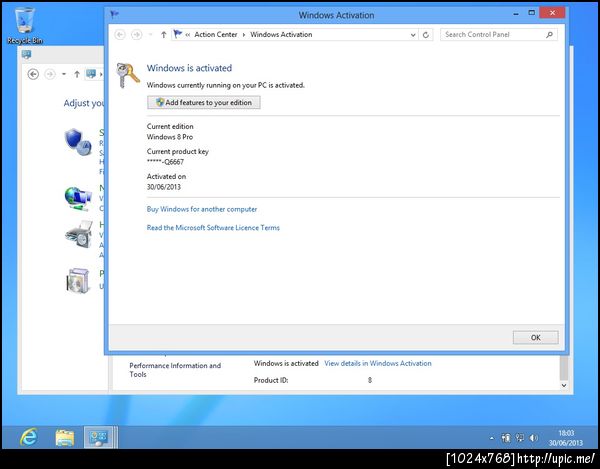
Task: Open Performance Information and Tools link
Action: [x=175, y=370]
